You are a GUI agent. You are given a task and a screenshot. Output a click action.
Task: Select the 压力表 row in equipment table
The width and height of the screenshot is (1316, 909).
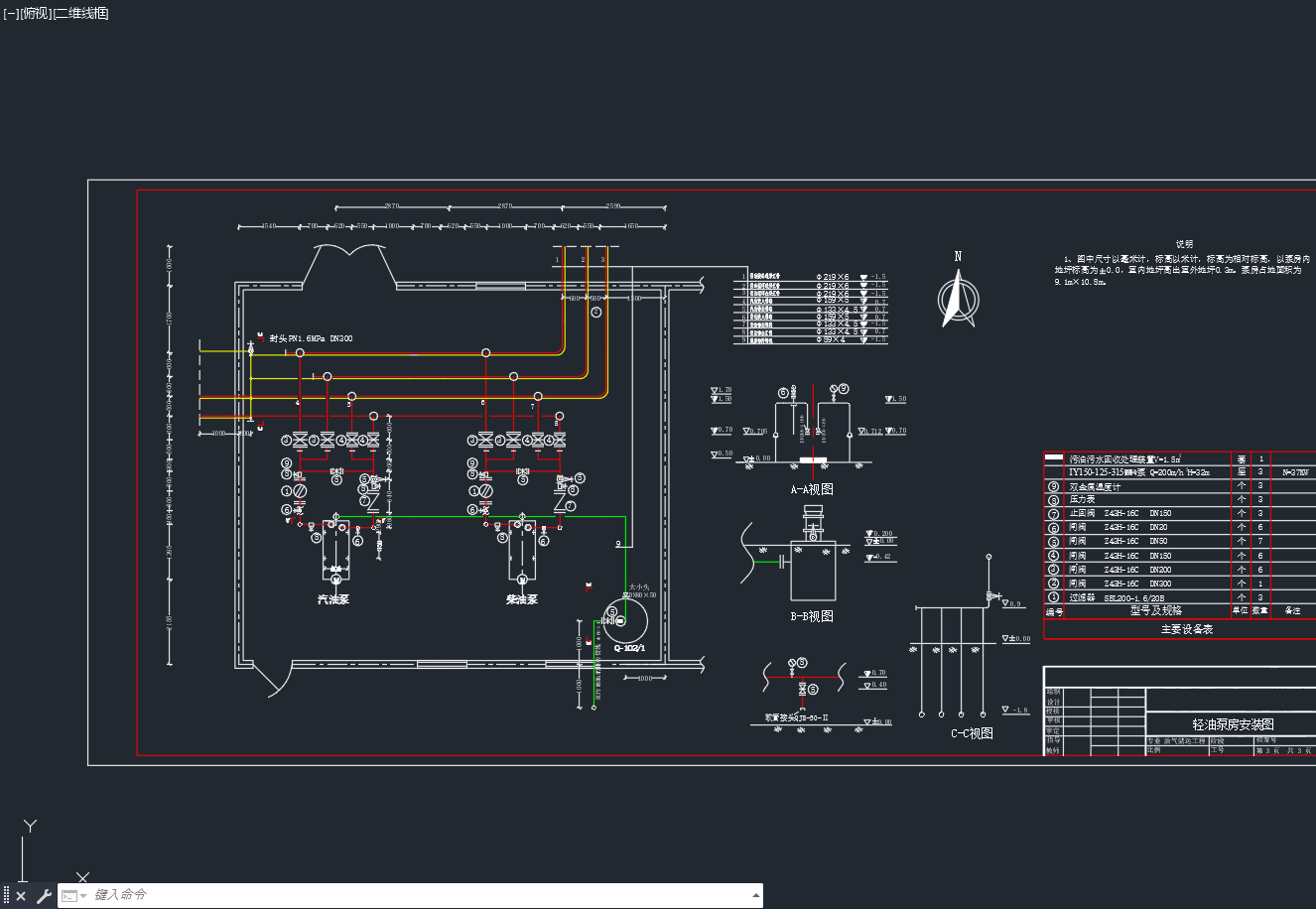(1083, 500)
